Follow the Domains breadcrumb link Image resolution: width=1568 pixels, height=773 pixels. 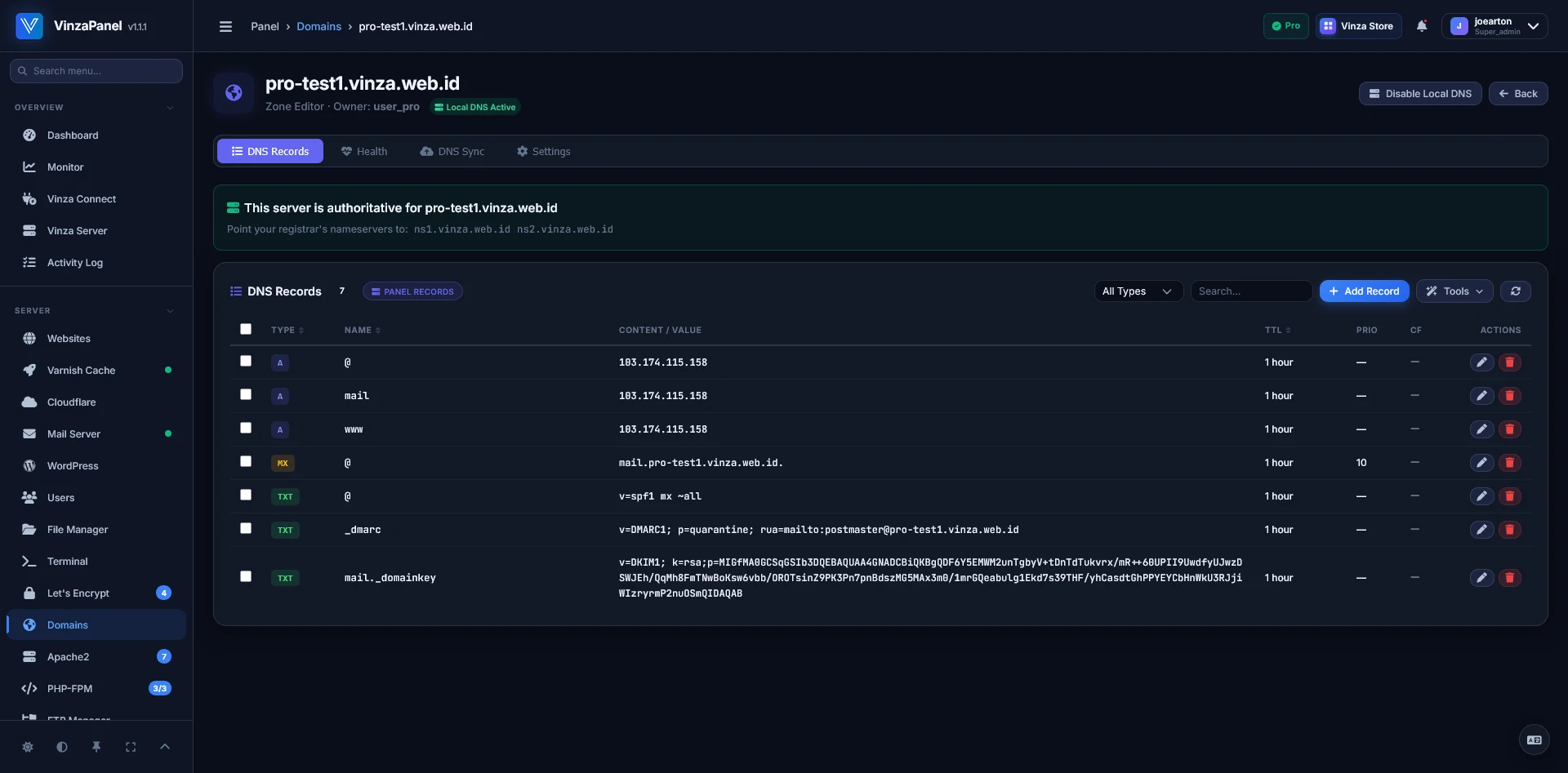click(318, 26)
